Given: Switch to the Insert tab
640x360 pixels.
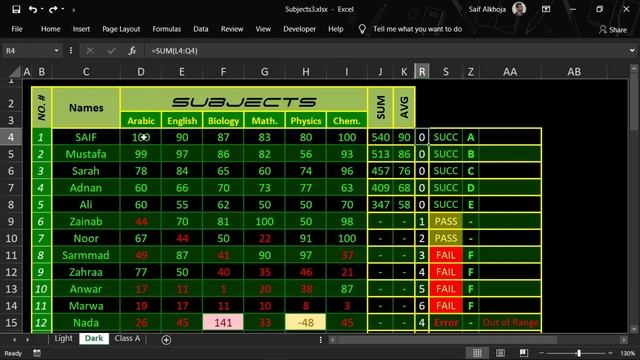Looking at the screenshot, I should pyautogui.click(x=81, y=29).
